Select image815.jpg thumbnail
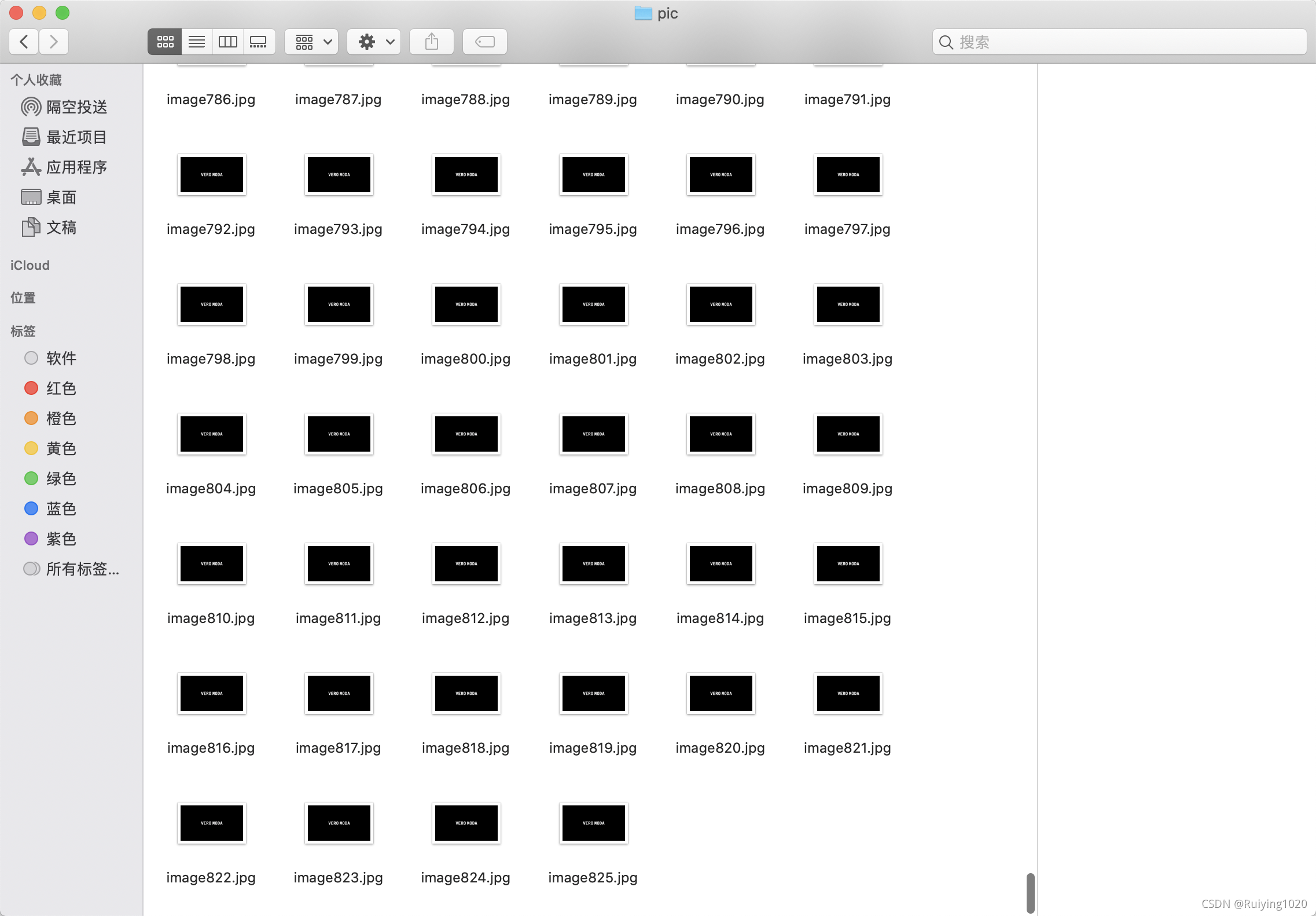 click(848, 563)
